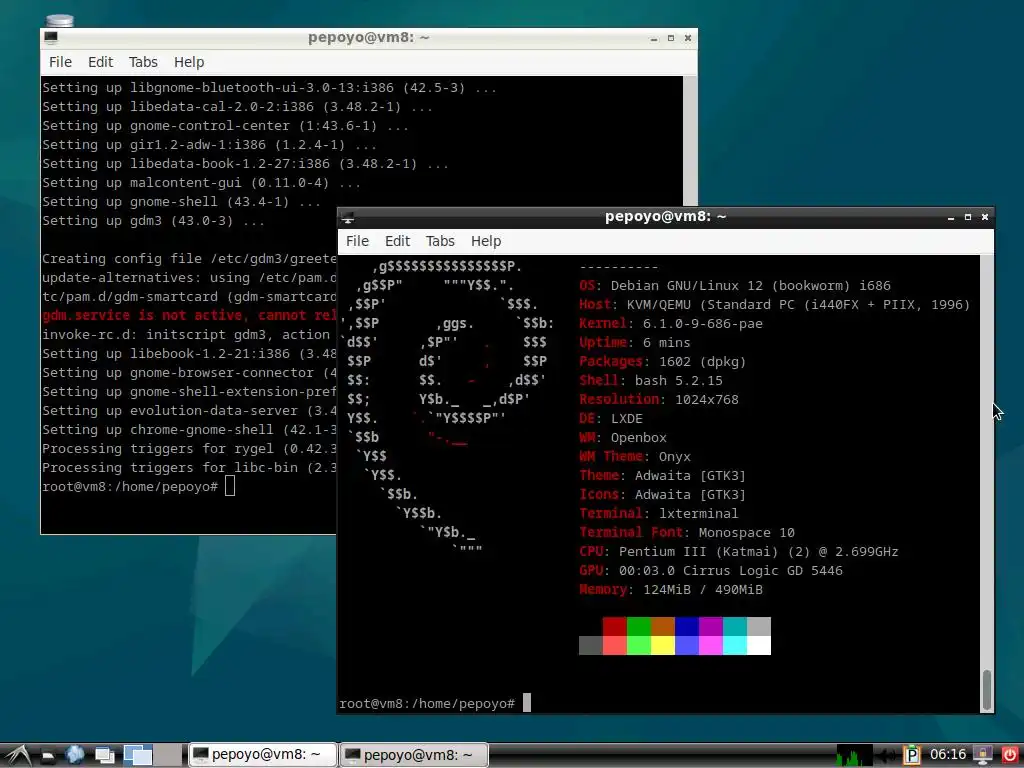This screenshot has width=1024, height=768.
Task: Click the 'Setting up gdm3 (43.0-3)' line
Action: point(153,221)
